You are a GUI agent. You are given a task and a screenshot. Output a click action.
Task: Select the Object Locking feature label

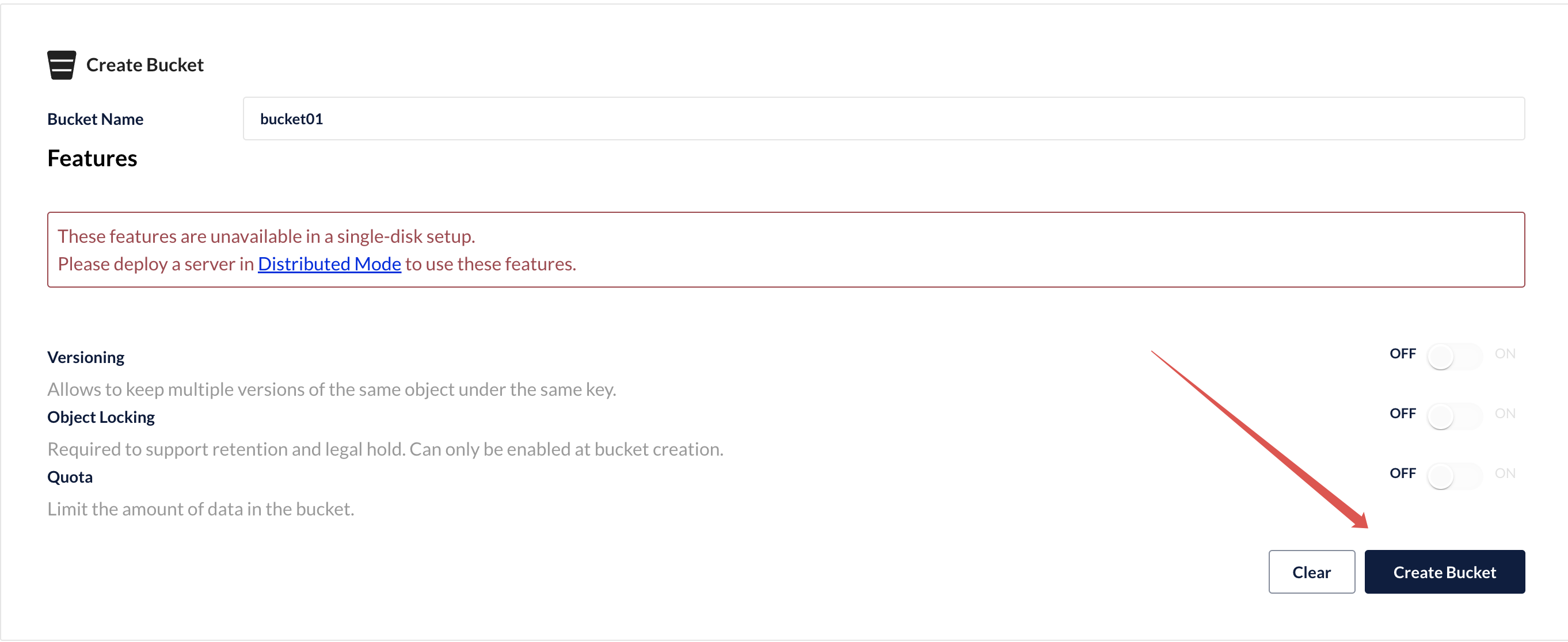(101, 417)
